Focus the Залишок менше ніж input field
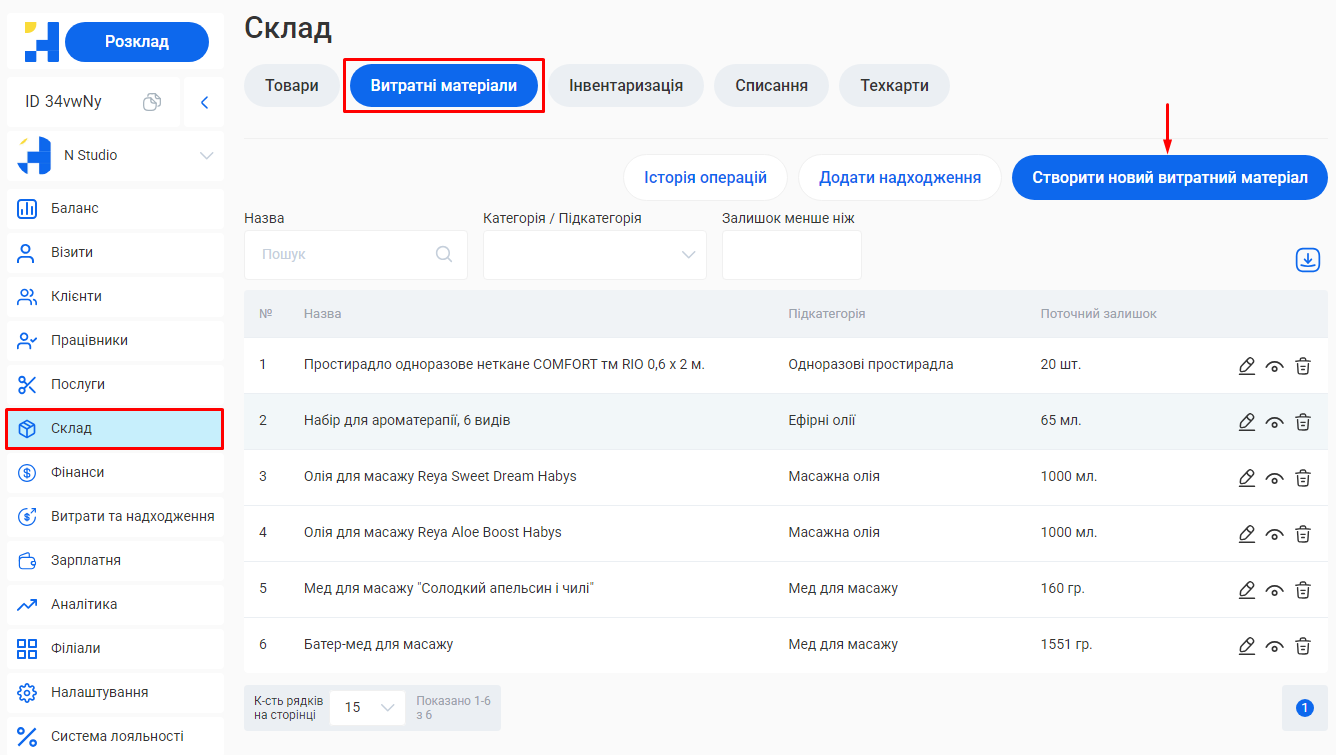 coord(791,255)
